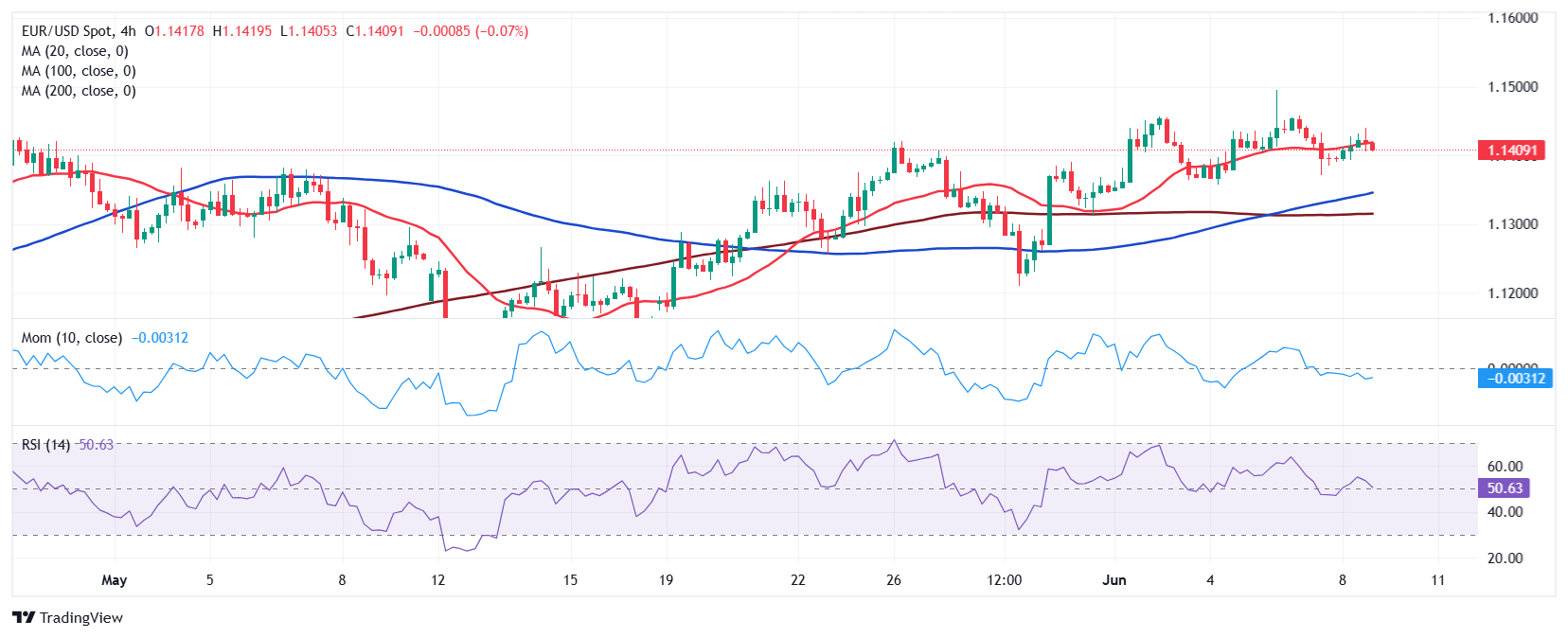
Task: Click the purple 50.63 RSI value tag
Action: [1504, 488]
